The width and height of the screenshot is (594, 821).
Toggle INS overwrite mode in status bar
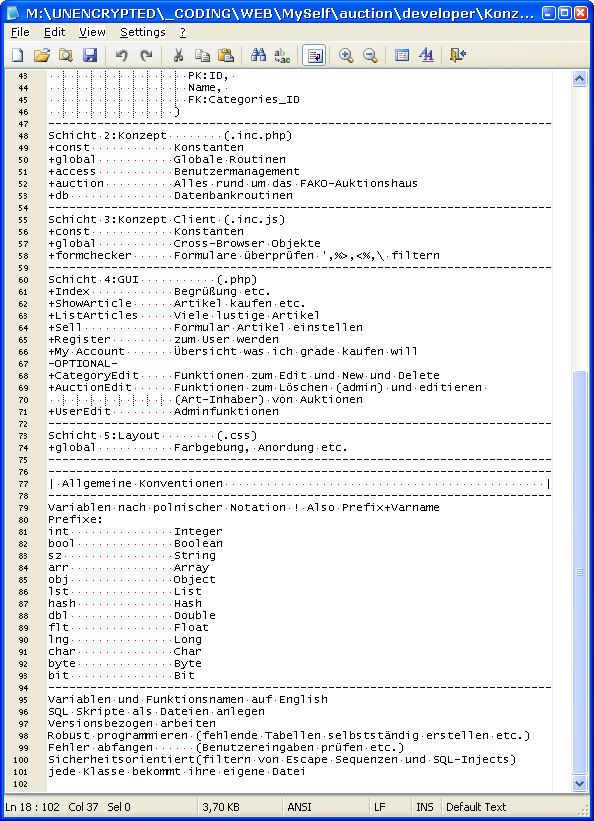(424, 807)
